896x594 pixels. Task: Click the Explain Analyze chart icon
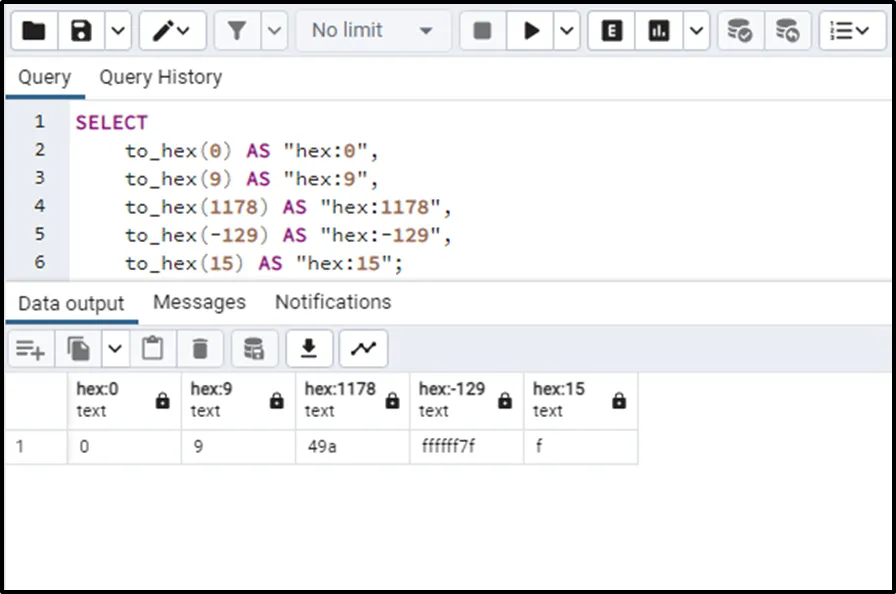pos(659,31)
